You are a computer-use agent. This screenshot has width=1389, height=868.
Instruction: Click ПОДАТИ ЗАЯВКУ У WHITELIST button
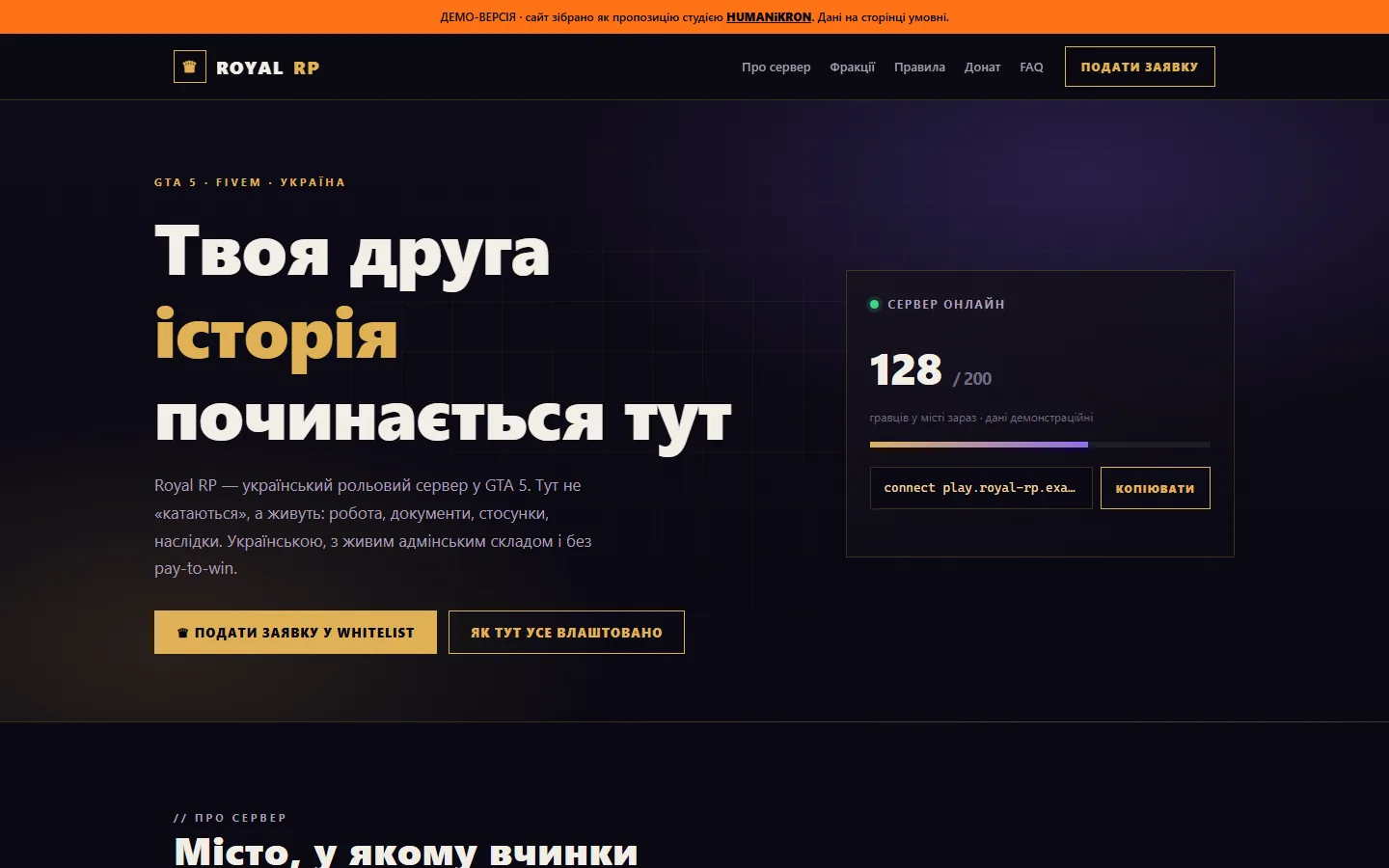click(295, 633)
